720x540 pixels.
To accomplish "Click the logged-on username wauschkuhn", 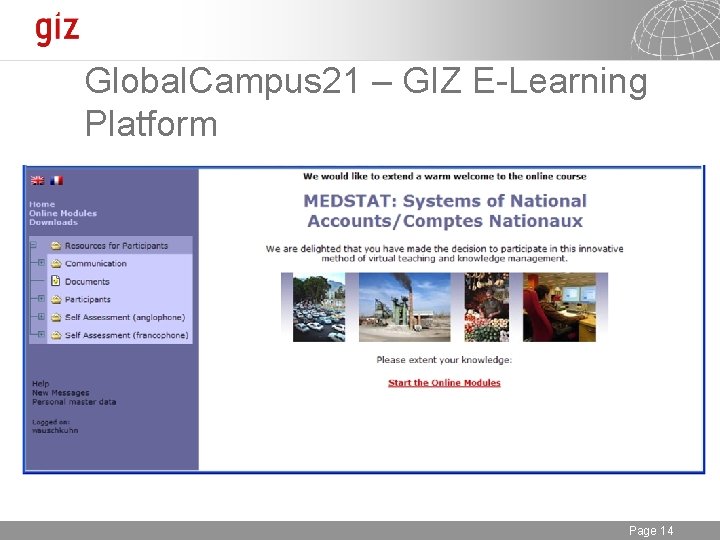I will tap(55, 431).
